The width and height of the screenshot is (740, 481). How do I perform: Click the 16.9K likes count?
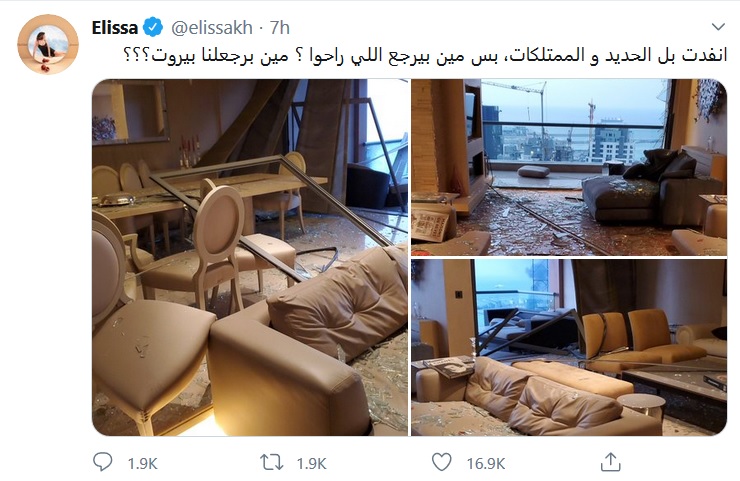(x=486, y=464)
